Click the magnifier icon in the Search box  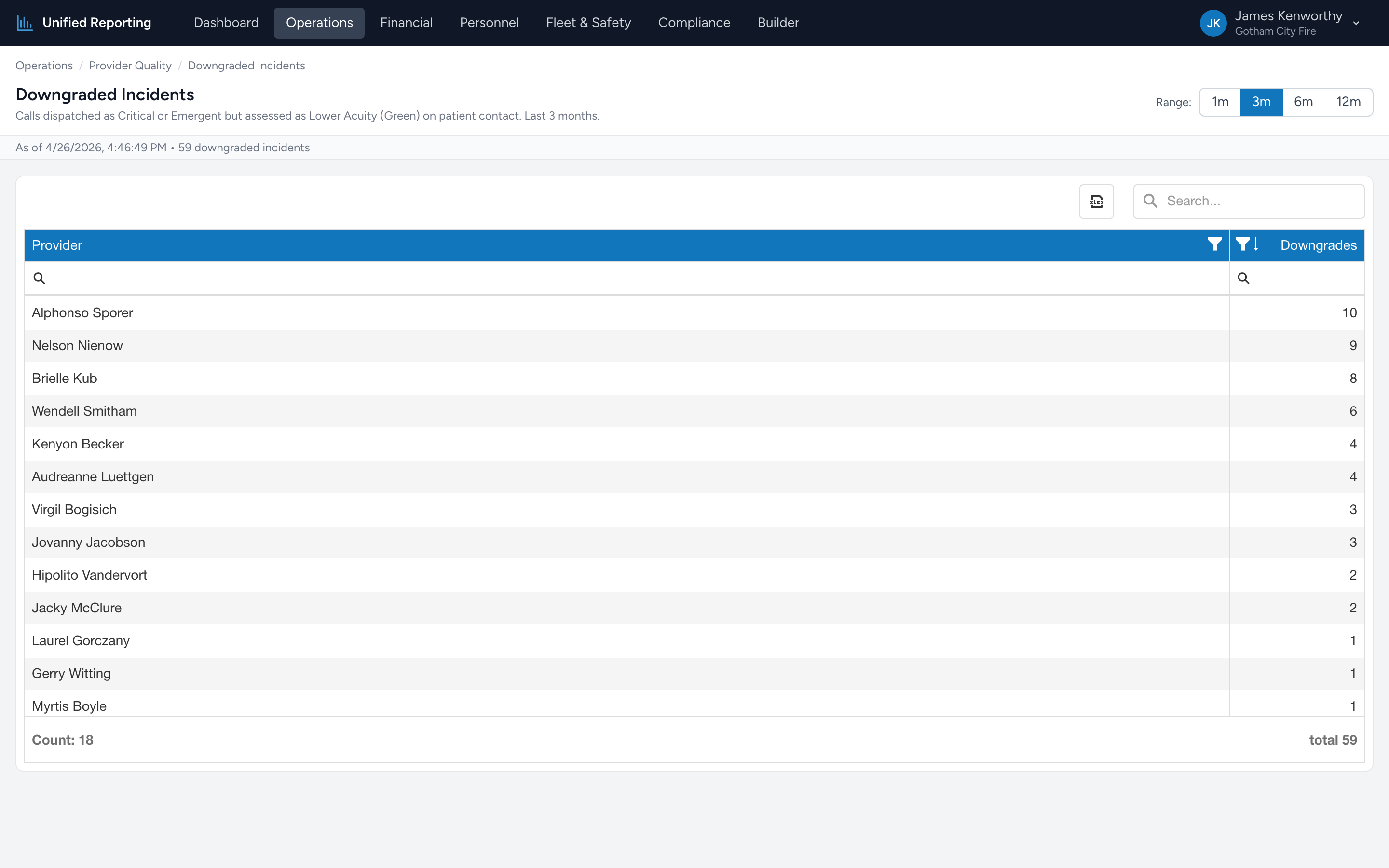[1150, 201]
